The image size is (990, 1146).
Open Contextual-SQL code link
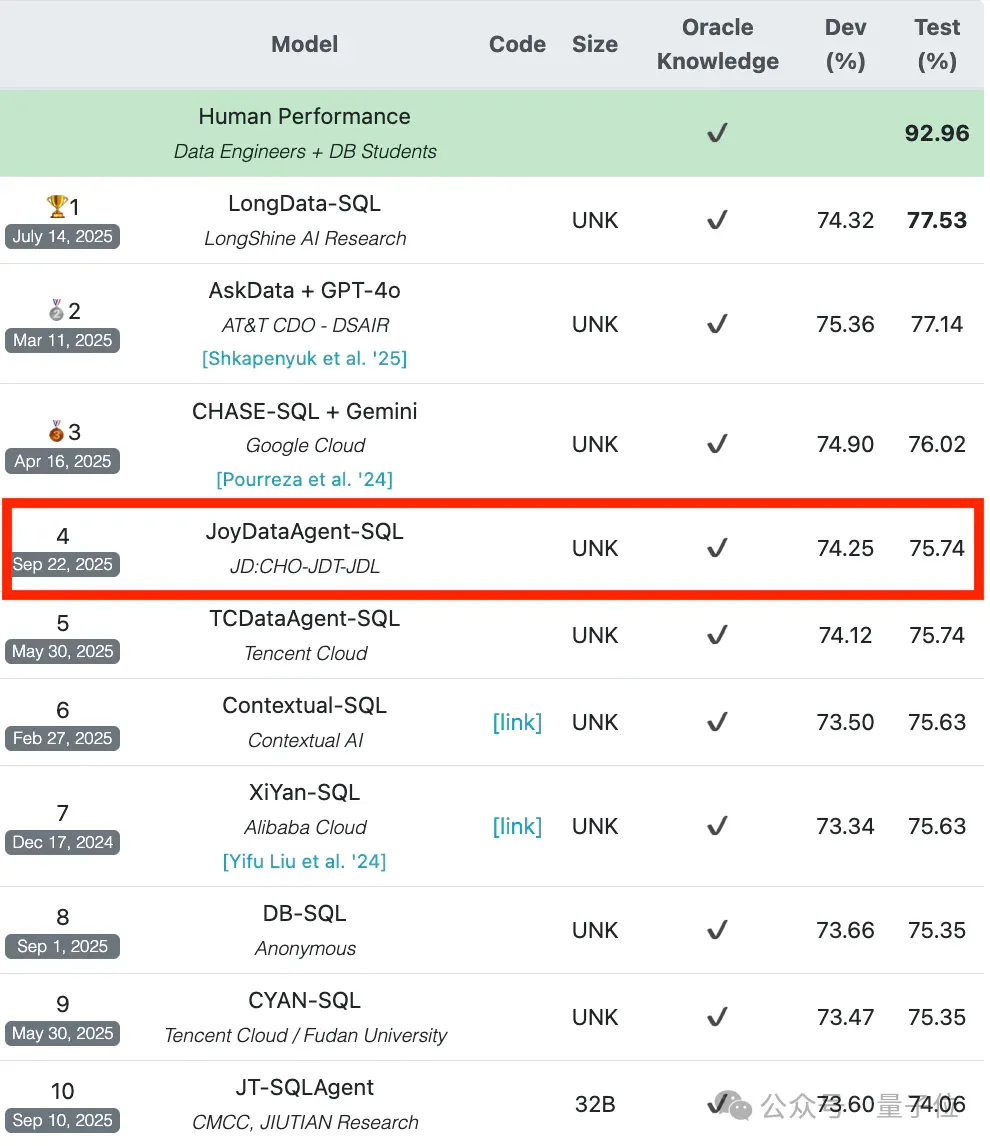click(517, 722)
